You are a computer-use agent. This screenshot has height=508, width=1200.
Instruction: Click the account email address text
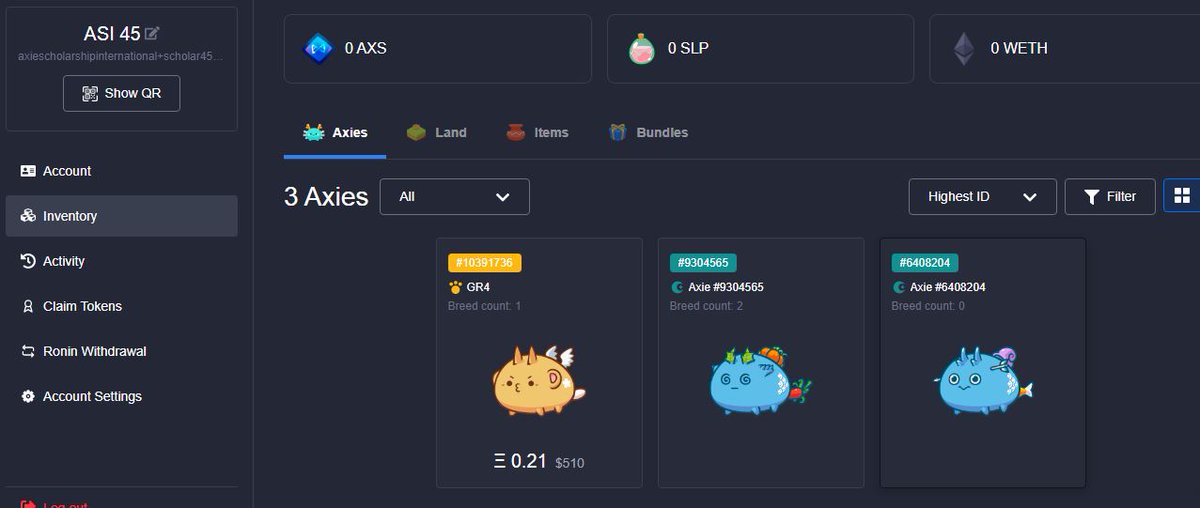tap(121, 56)
